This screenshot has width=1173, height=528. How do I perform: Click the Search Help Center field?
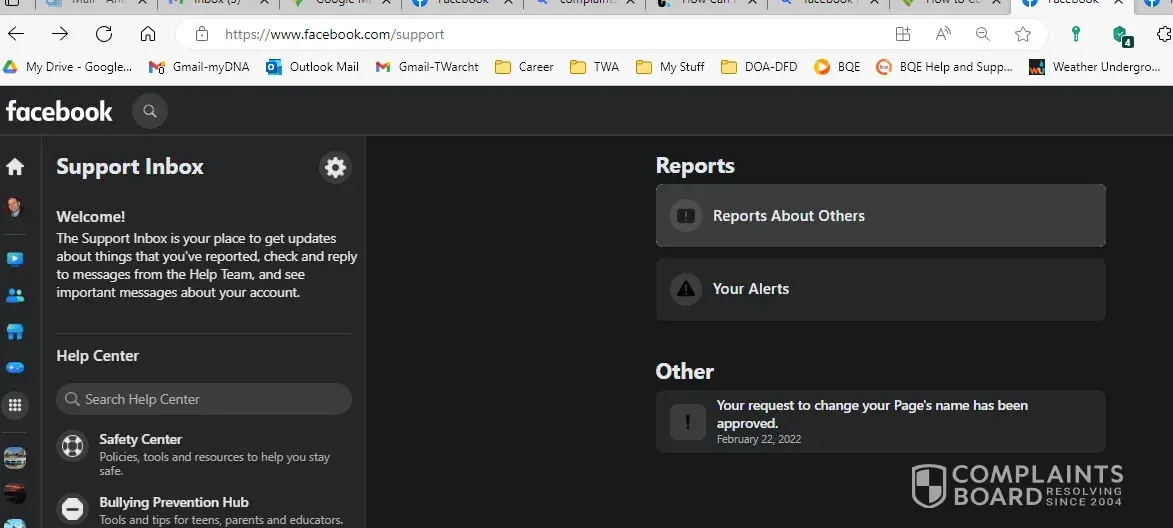pos(204,399)
